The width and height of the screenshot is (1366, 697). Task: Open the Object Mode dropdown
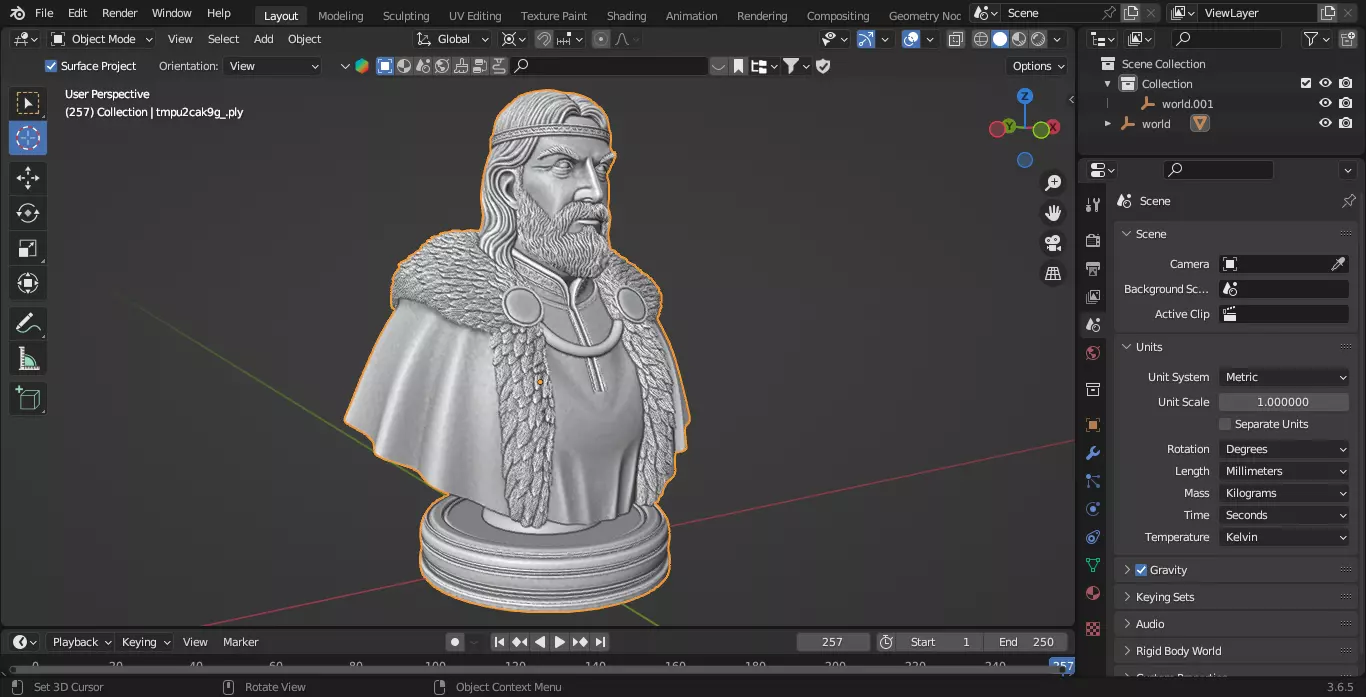coord(102,39)
